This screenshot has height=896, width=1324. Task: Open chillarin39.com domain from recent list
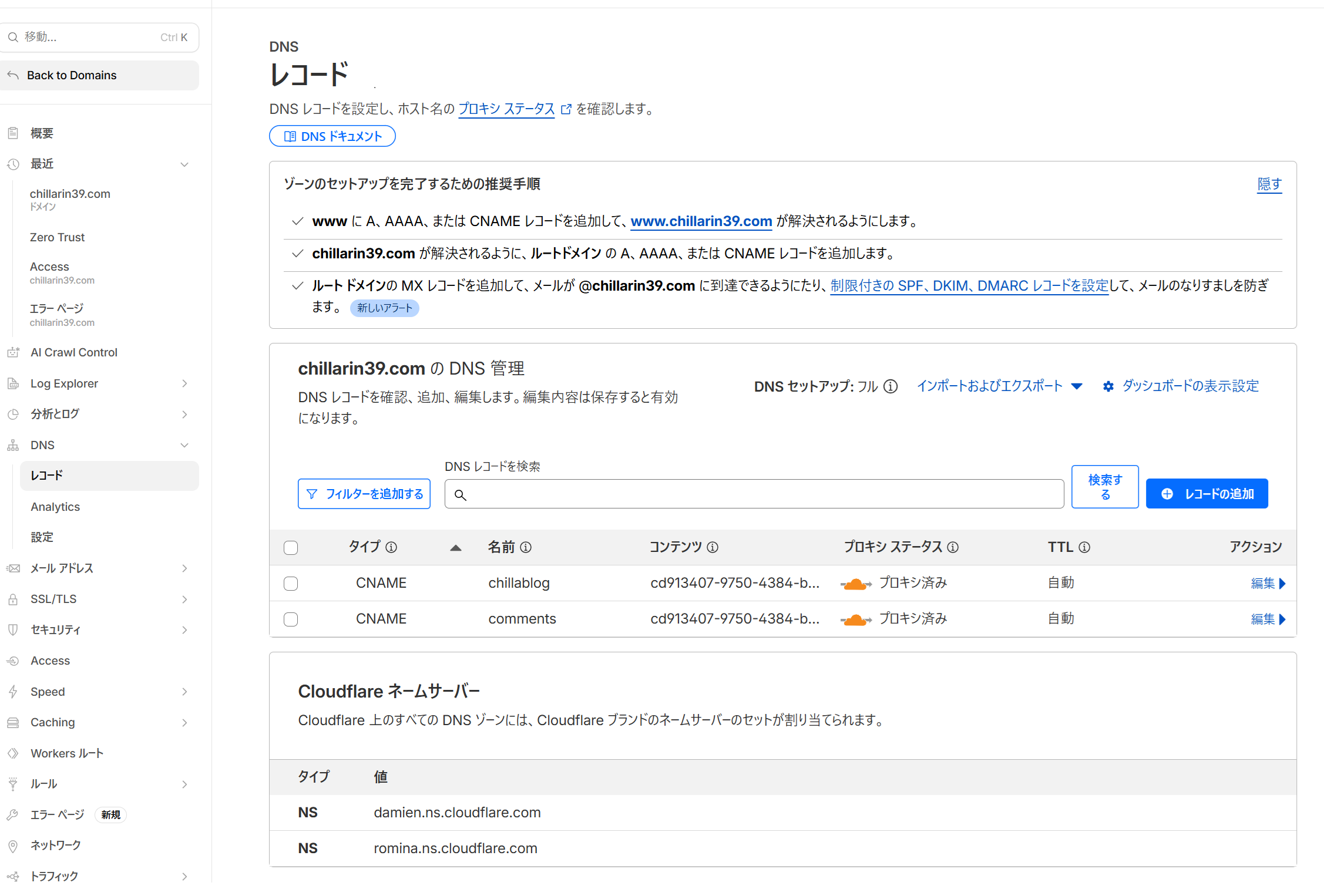pos(70,200)
